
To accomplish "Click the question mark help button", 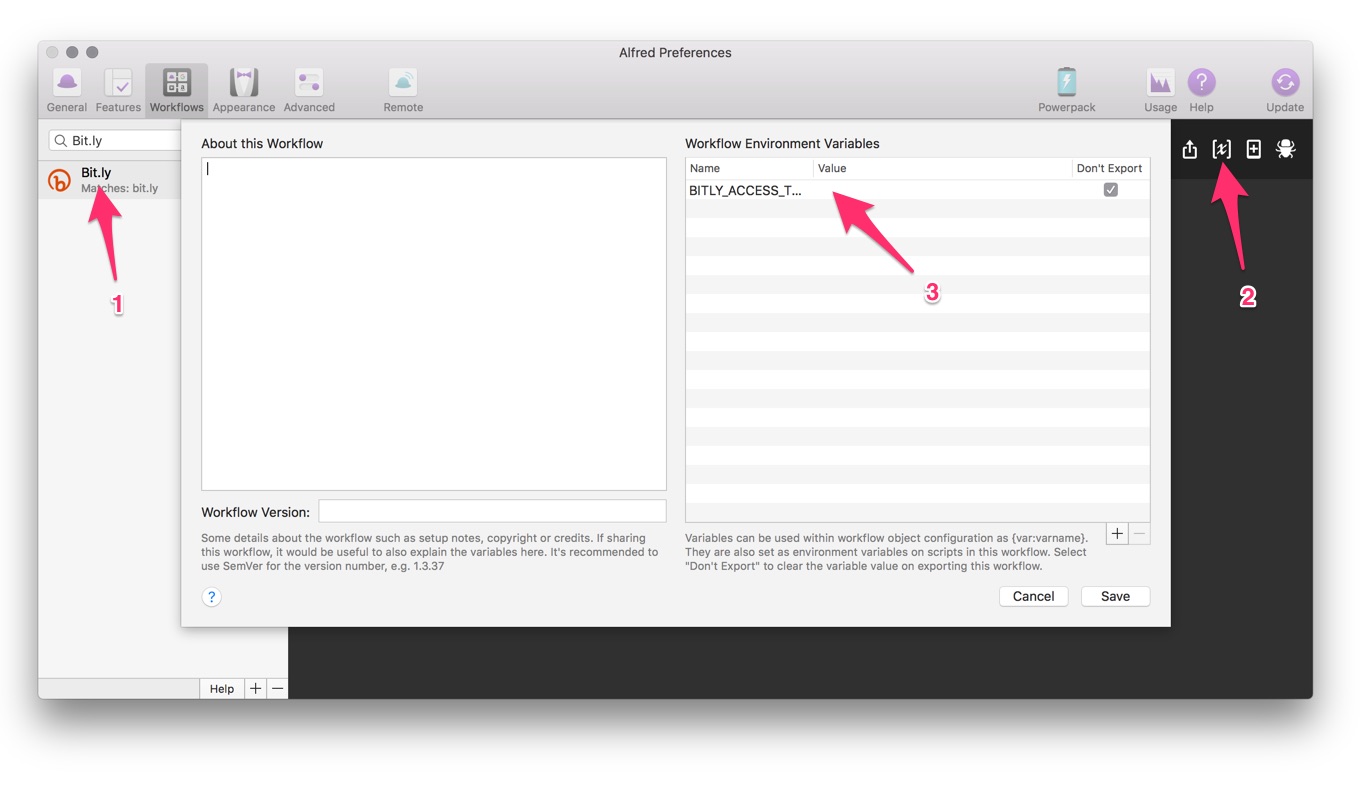I will pyautogui.click(x=211, y=597).
